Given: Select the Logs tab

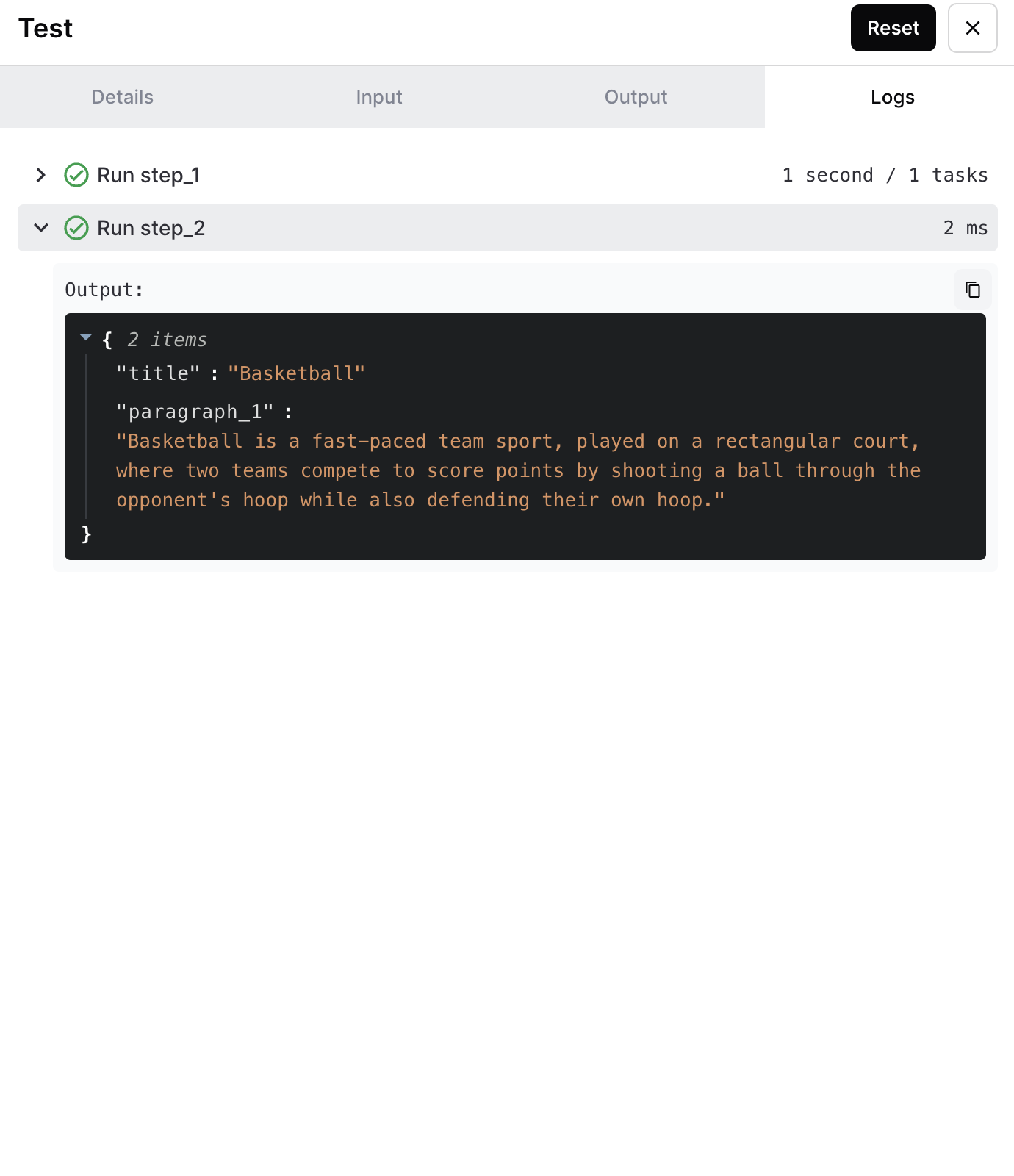Looking at the screenshot, I should click(892, 97).
